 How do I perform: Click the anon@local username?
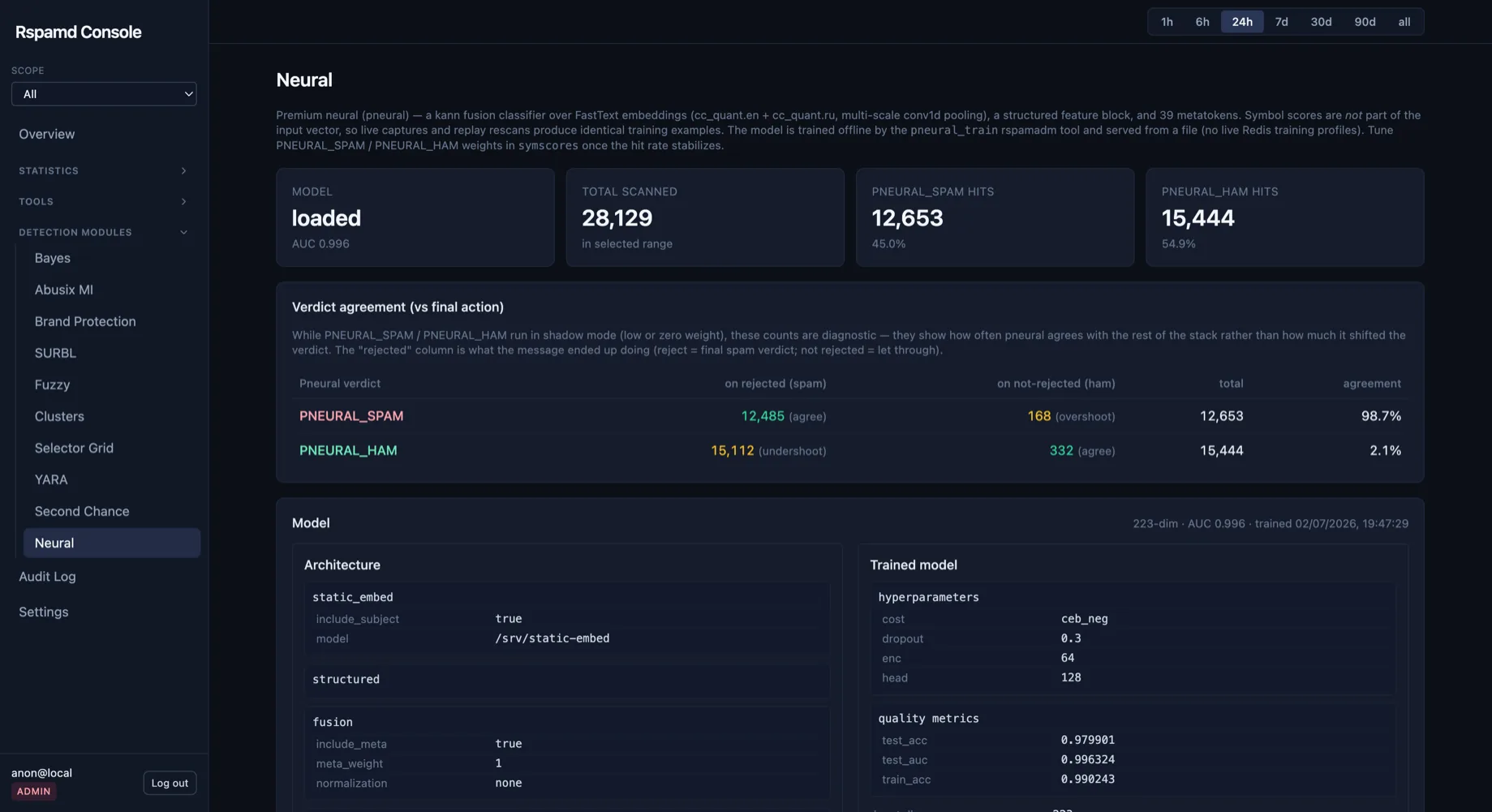pos(41,773)
